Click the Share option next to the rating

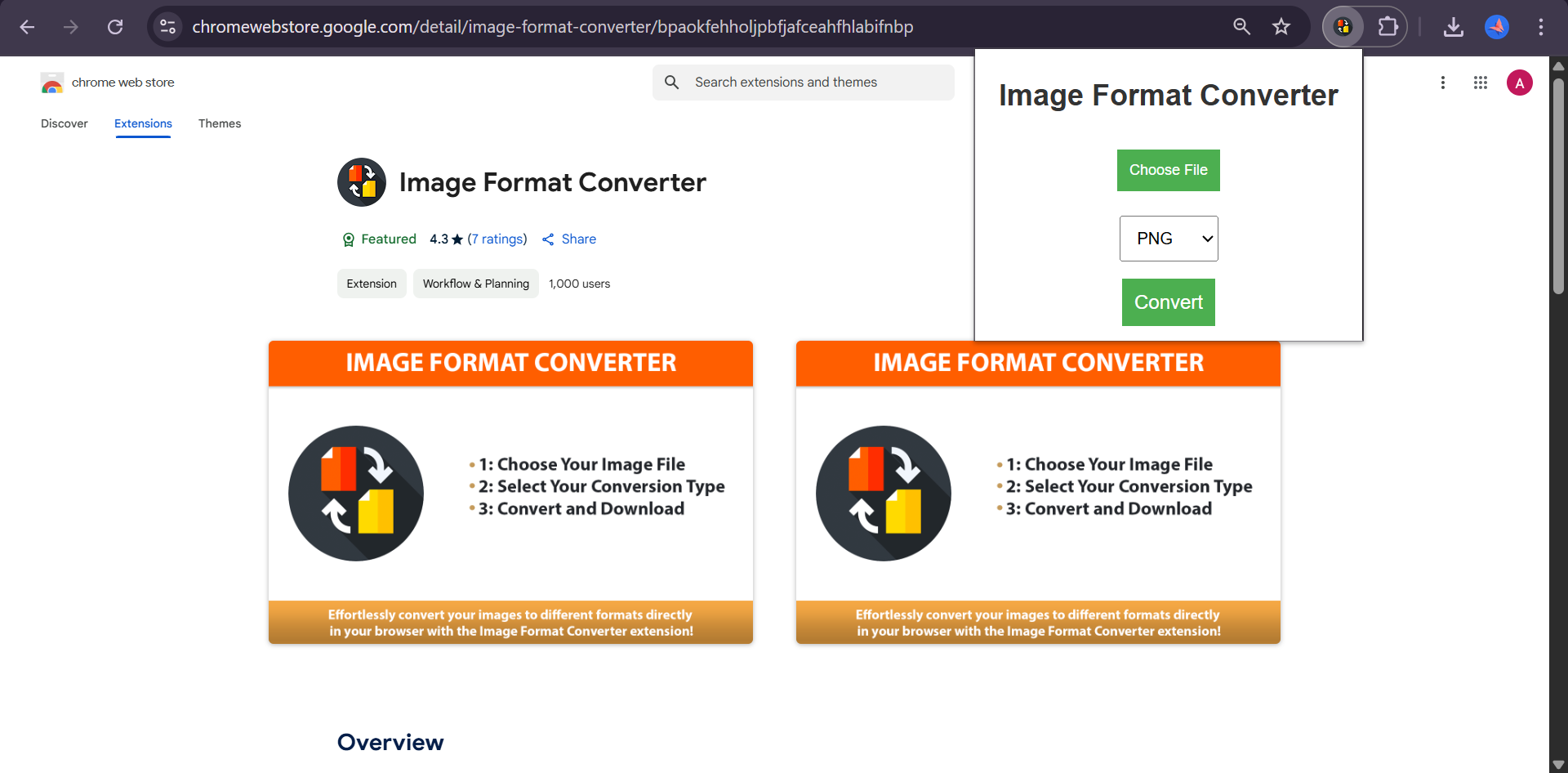(x=569, y=239)
